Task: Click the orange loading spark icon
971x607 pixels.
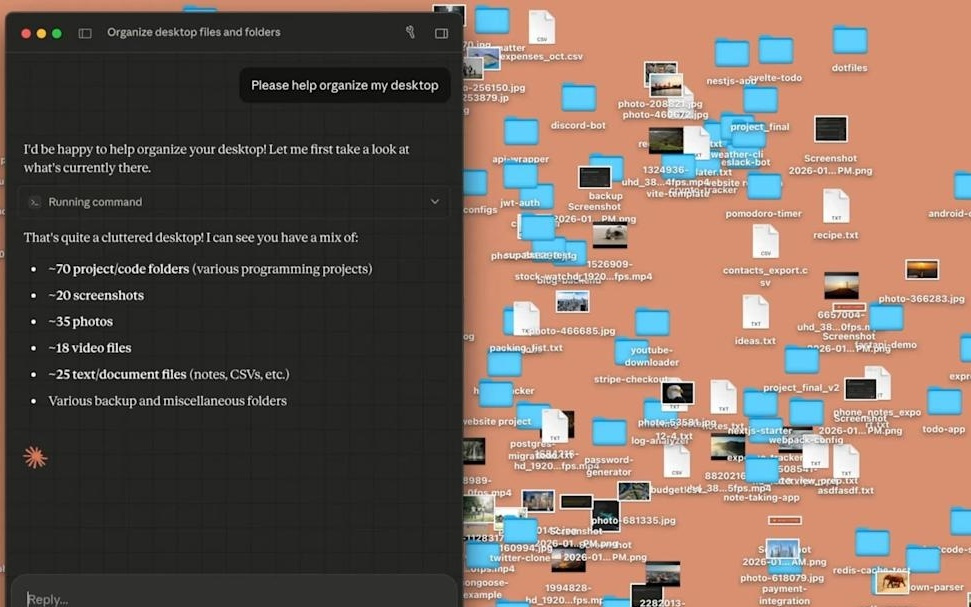Action: pos(35,458)
